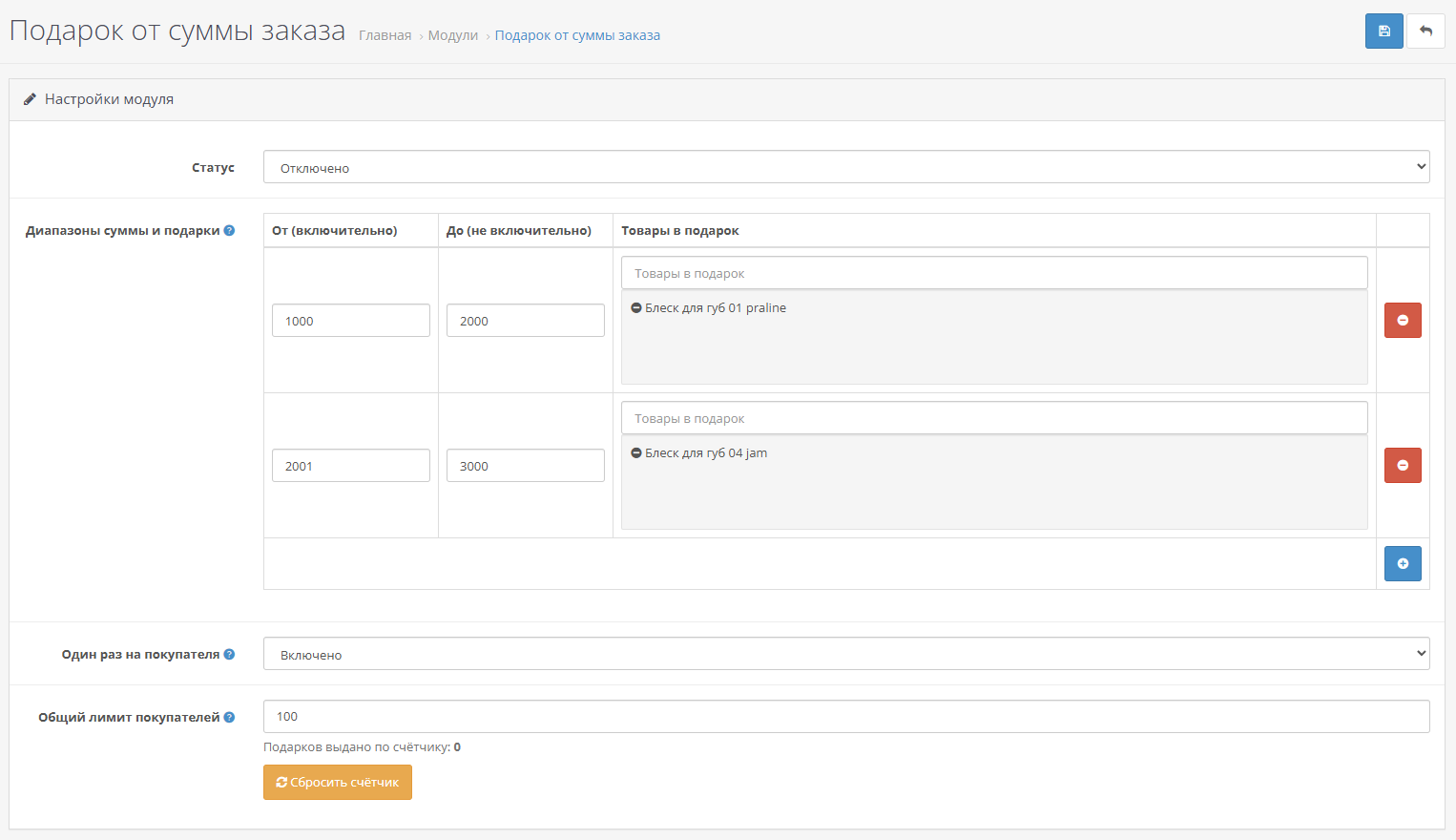Open the Статус dropdown
This screenshot has height=840, width=1456.
coord(846,167)
